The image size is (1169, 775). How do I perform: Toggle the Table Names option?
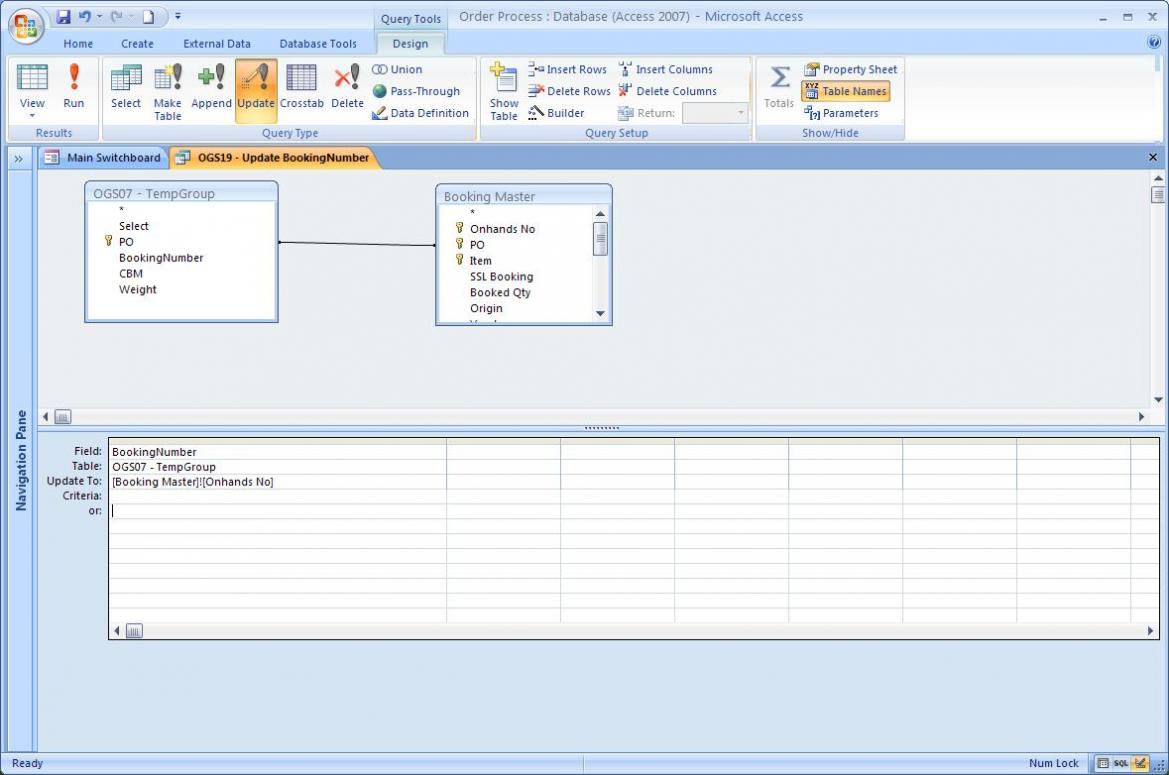(845, 91)
